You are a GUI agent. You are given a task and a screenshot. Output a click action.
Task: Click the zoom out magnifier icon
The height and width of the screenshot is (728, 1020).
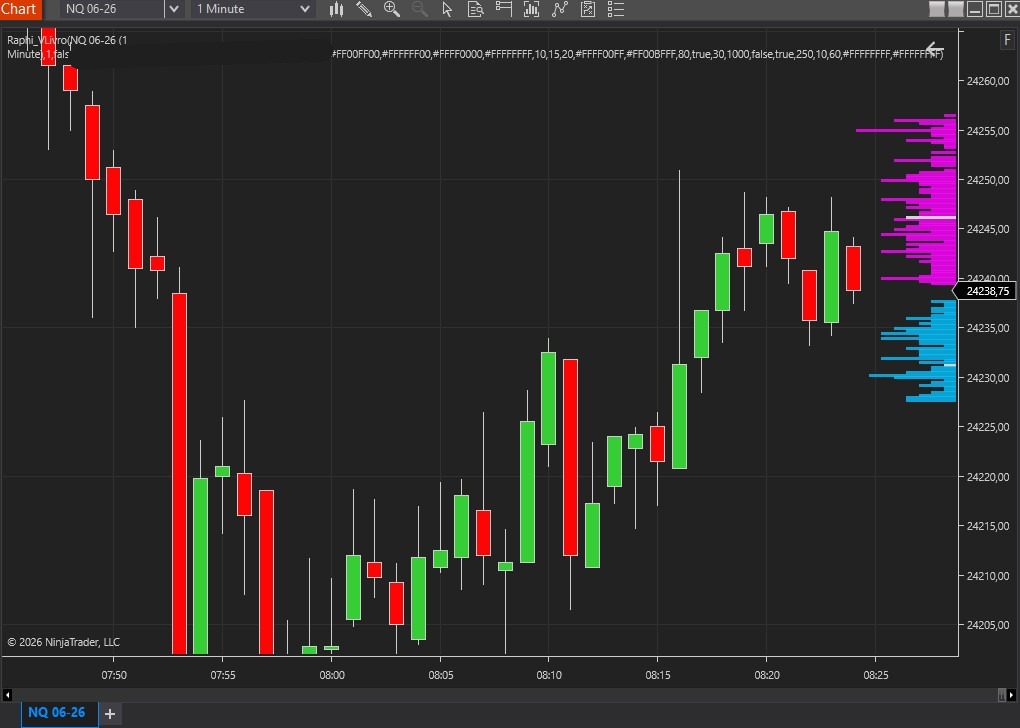click(x=420, y=9)
